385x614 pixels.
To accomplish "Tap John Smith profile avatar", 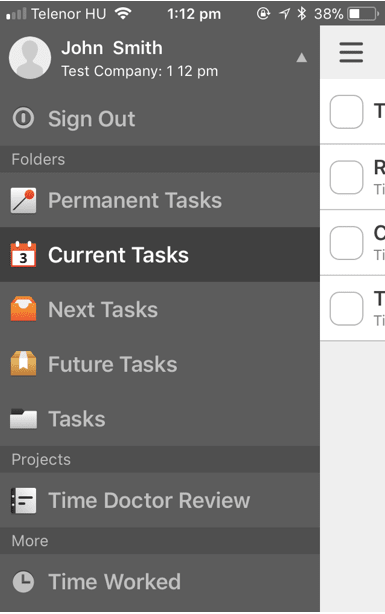I will coord(30,58).
